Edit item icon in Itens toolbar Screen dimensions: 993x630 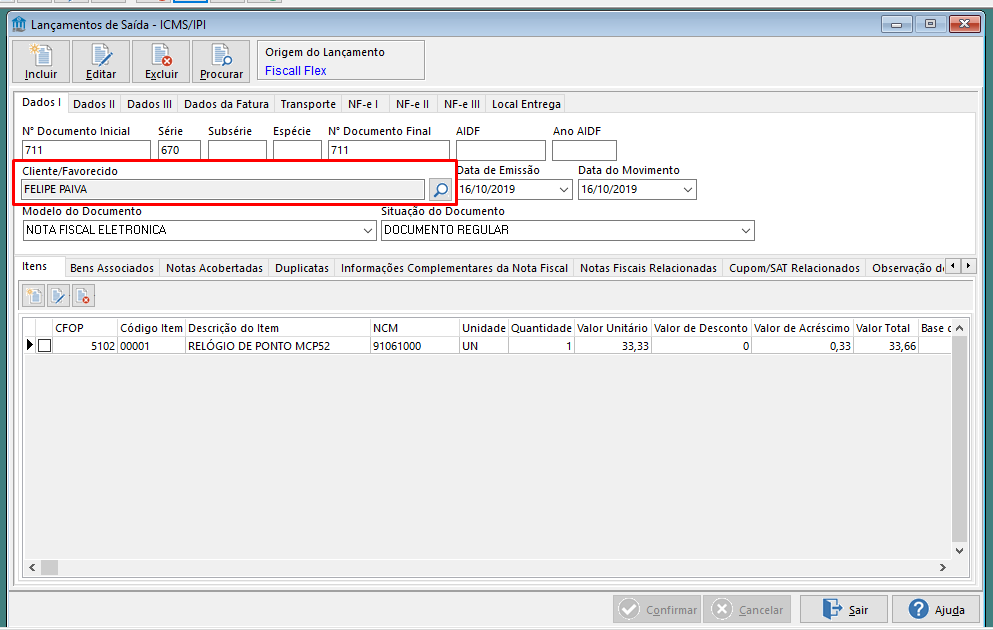pos(58,296)
